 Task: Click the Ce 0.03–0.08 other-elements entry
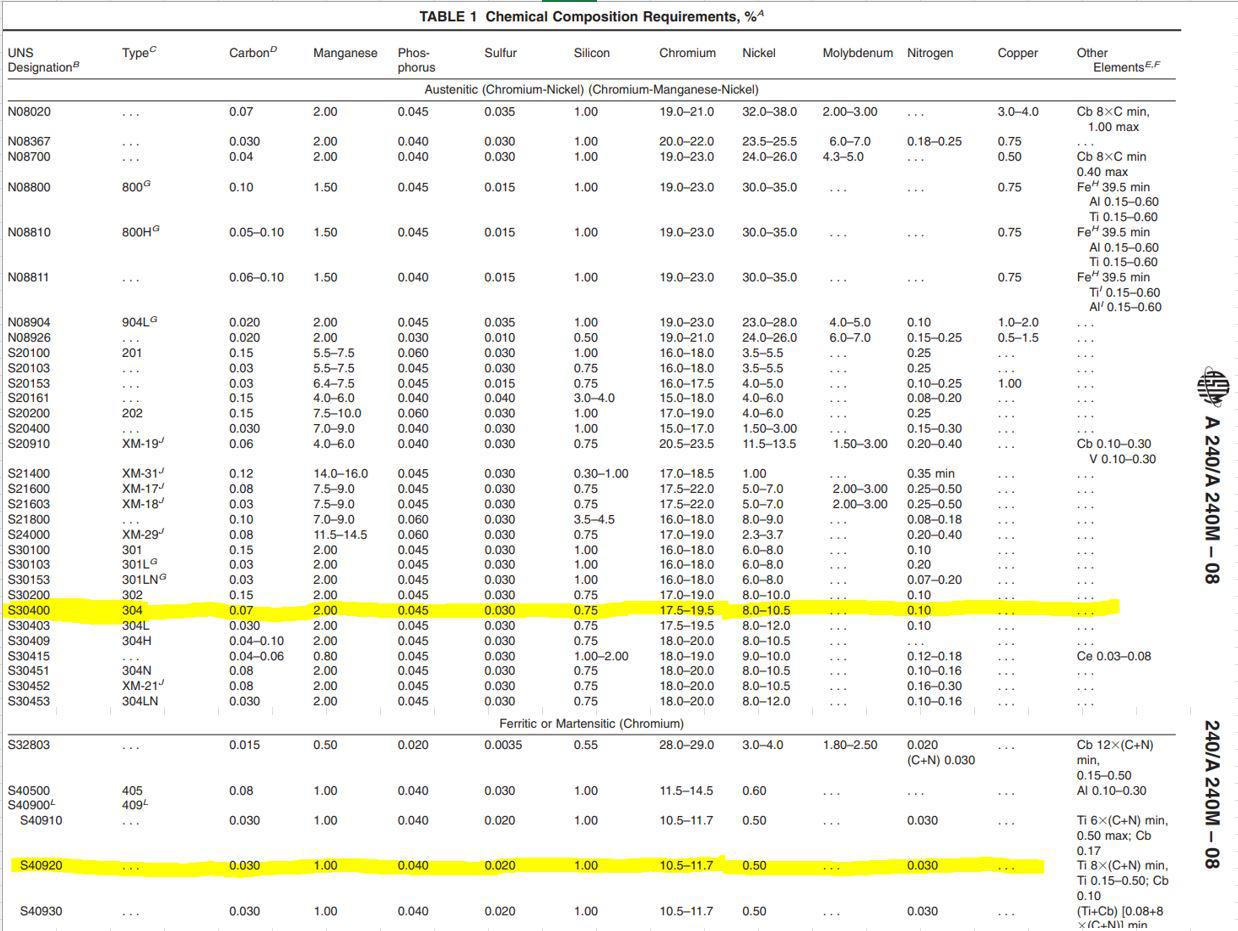(1113, 656)
